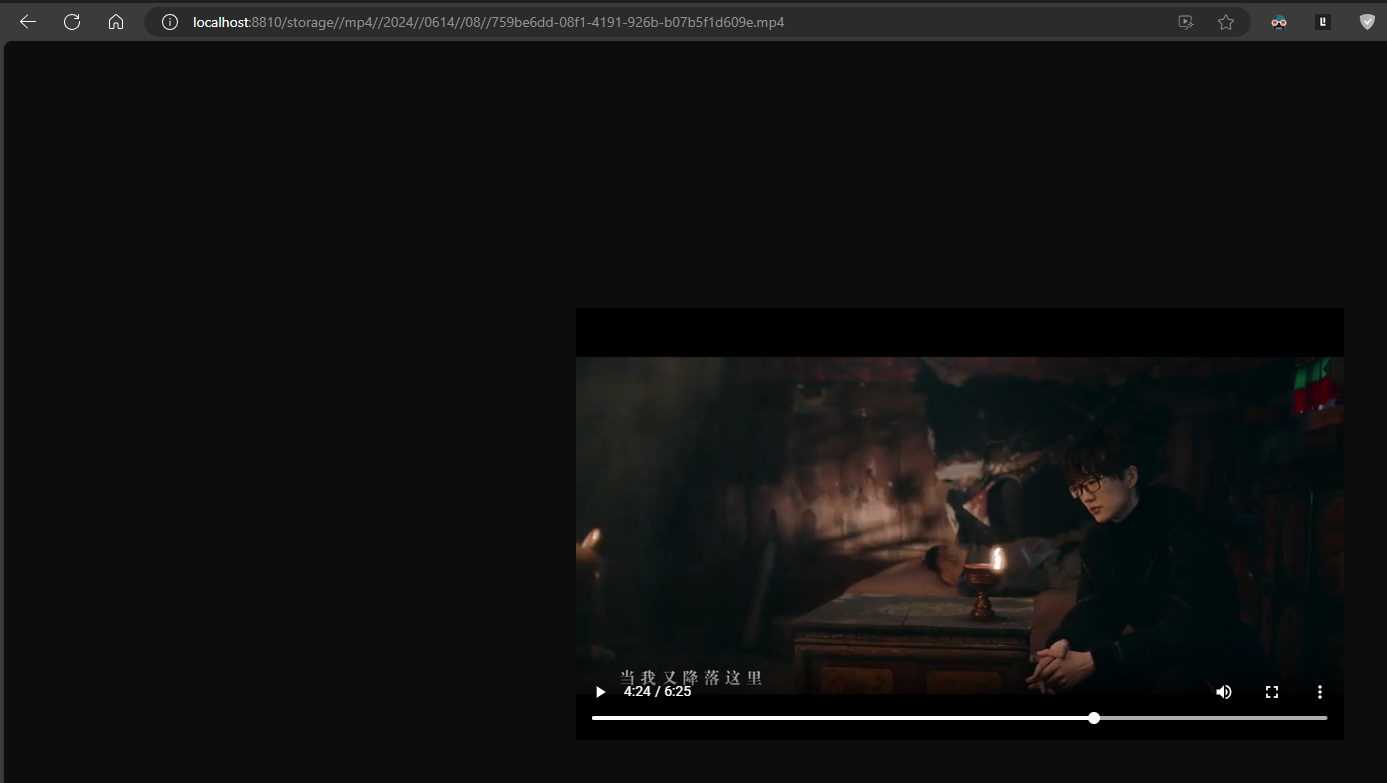Open the shield extension icon

[1367, 22]
